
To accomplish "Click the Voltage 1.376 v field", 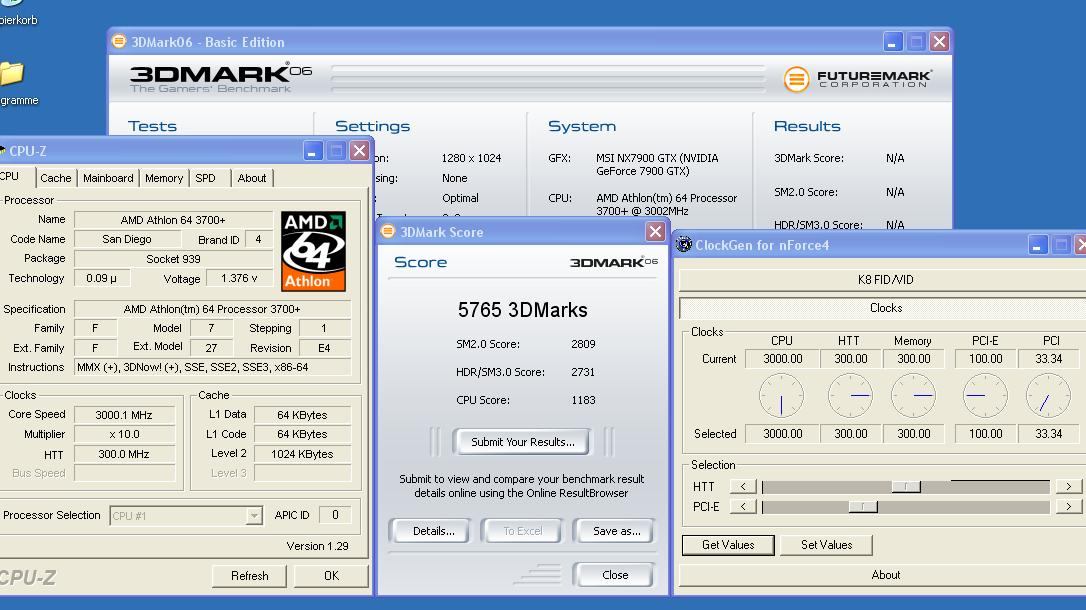I will pyautogui.click(x=239, y=278).
